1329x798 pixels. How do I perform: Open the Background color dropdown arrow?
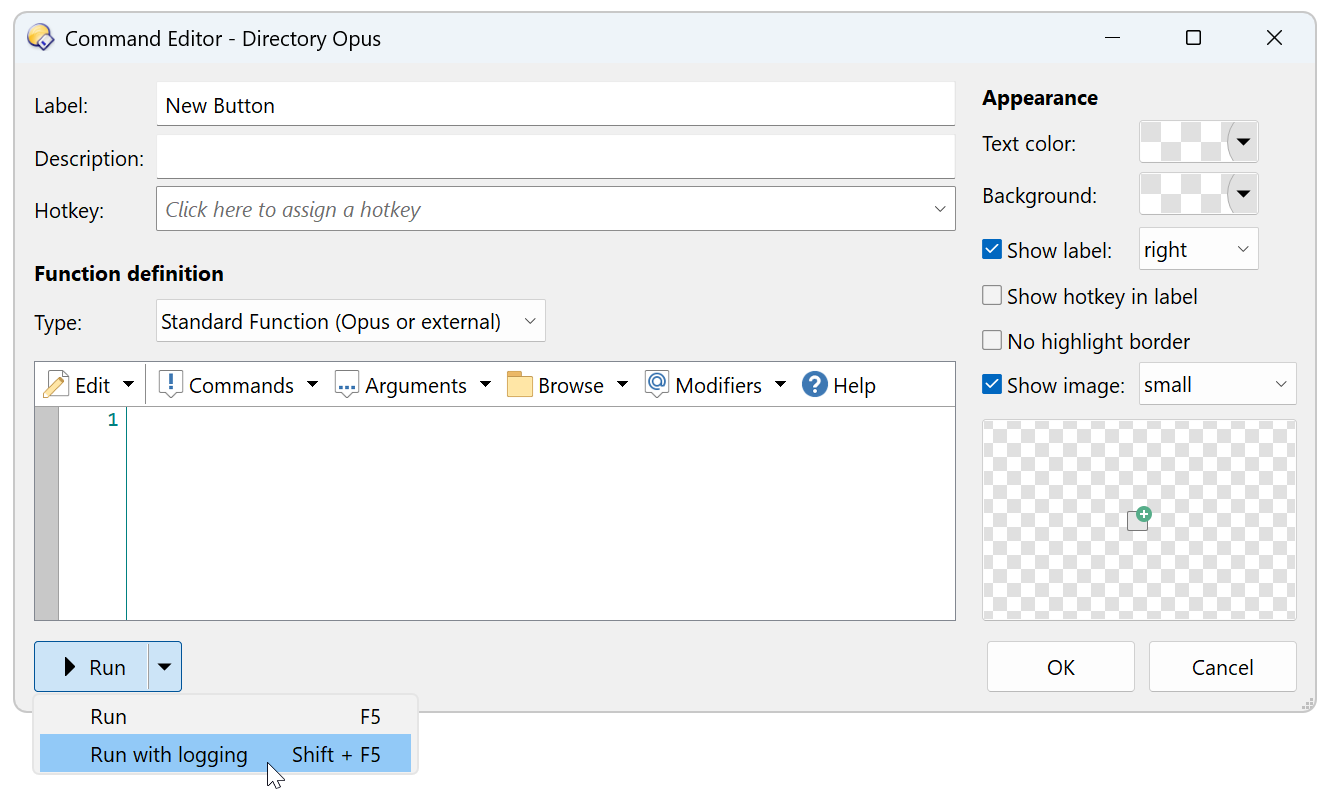(x=1243, y=194)
